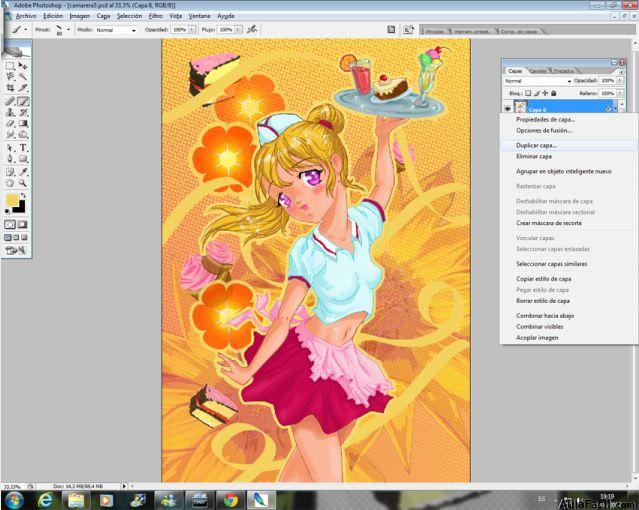This screenshot has width=639, height=510.
Task: Select the Blur tool
Action: (10, 135)
